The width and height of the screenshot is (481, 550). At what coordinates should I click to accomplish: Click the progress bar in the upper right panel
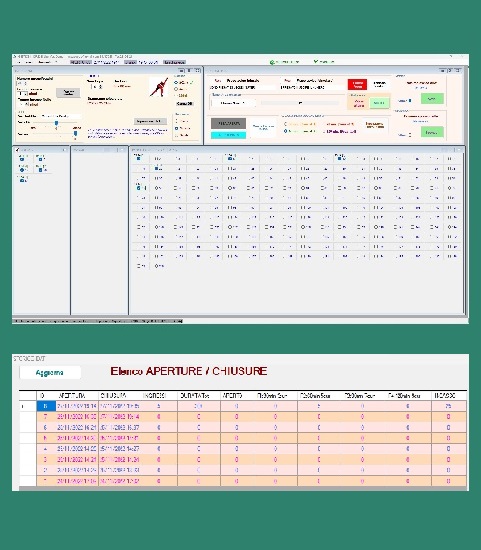tap(300, 103)
